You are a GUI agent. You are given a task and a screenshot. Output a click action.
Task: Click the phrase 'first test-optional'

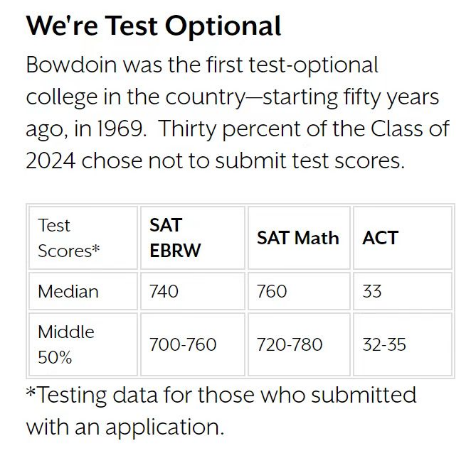tap(292, 65)
